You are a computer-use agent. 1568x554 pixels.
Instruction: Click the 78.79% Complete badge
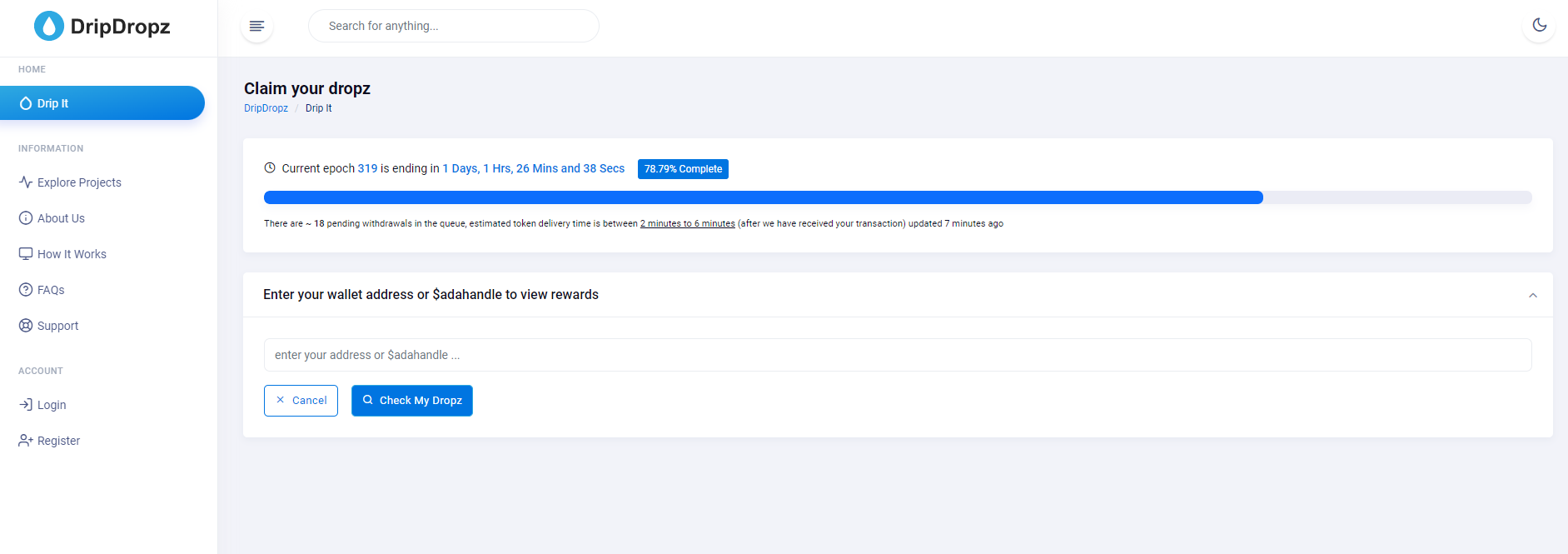pyautogui.click(x=683, y=169)
